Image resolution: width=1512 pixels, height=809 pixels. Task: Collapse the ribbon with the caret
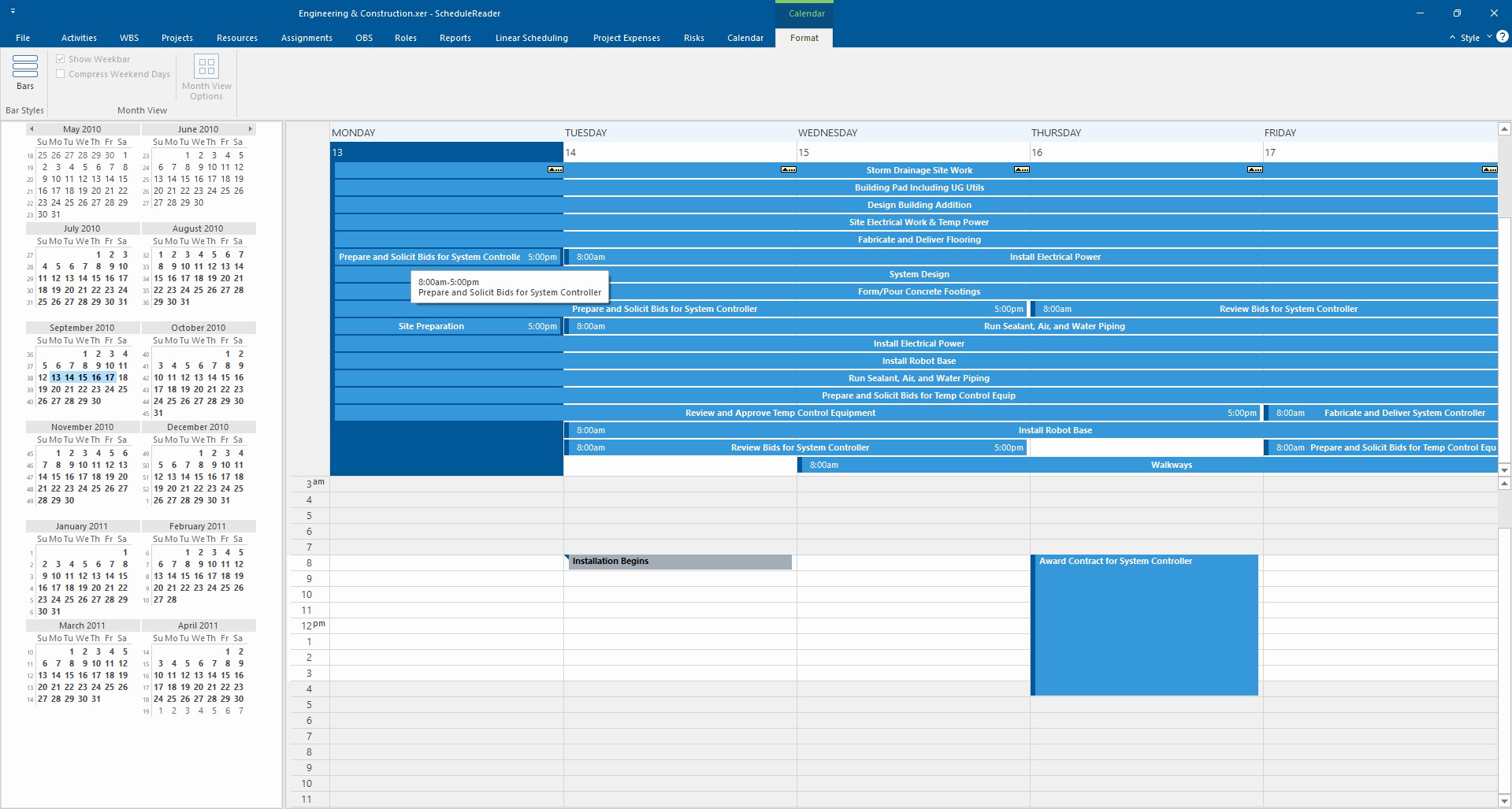(1452, 38)
